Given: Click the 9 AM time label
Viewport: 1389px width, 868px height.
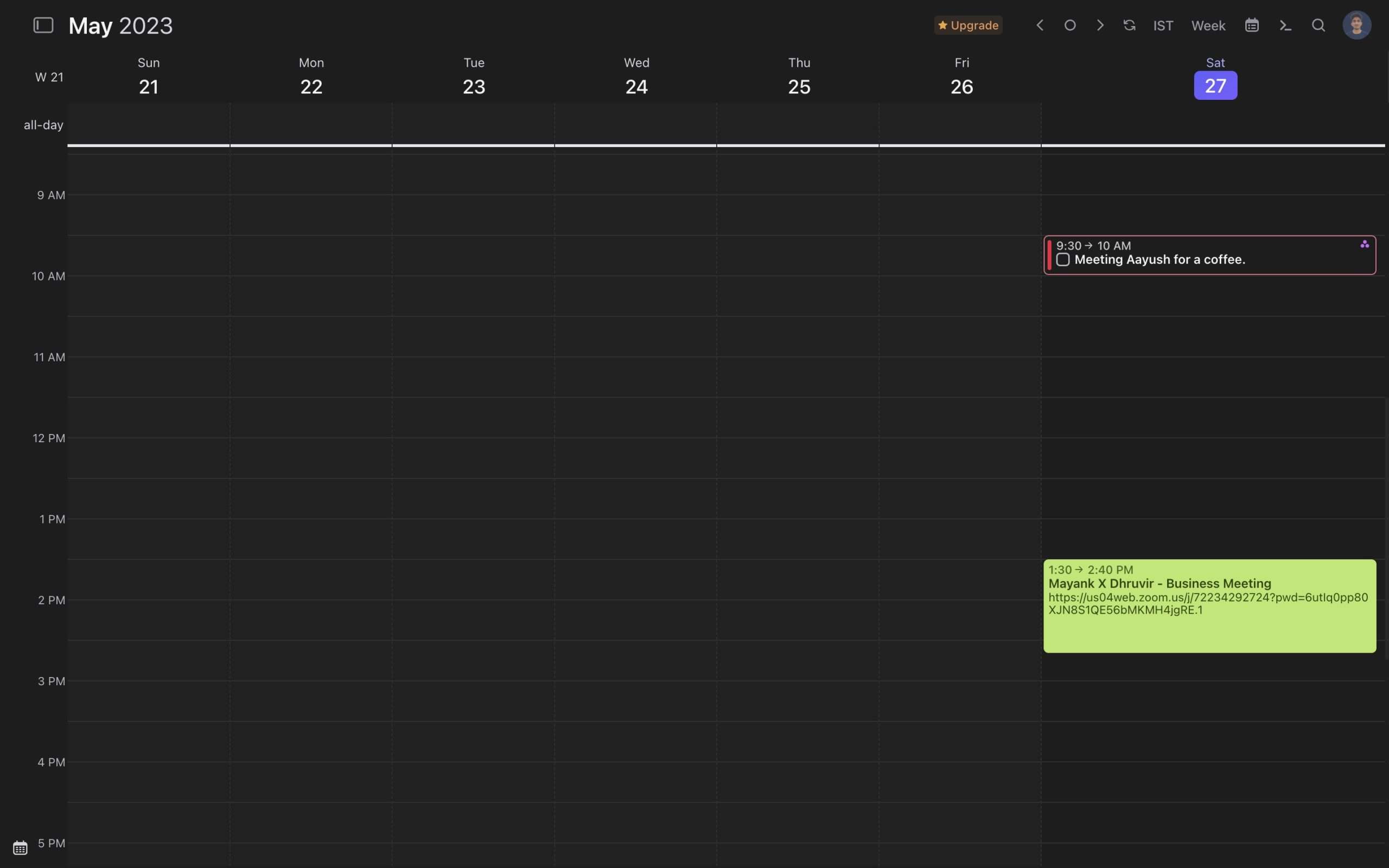Looking at the screenshot, I should click(x=51, y=195).
